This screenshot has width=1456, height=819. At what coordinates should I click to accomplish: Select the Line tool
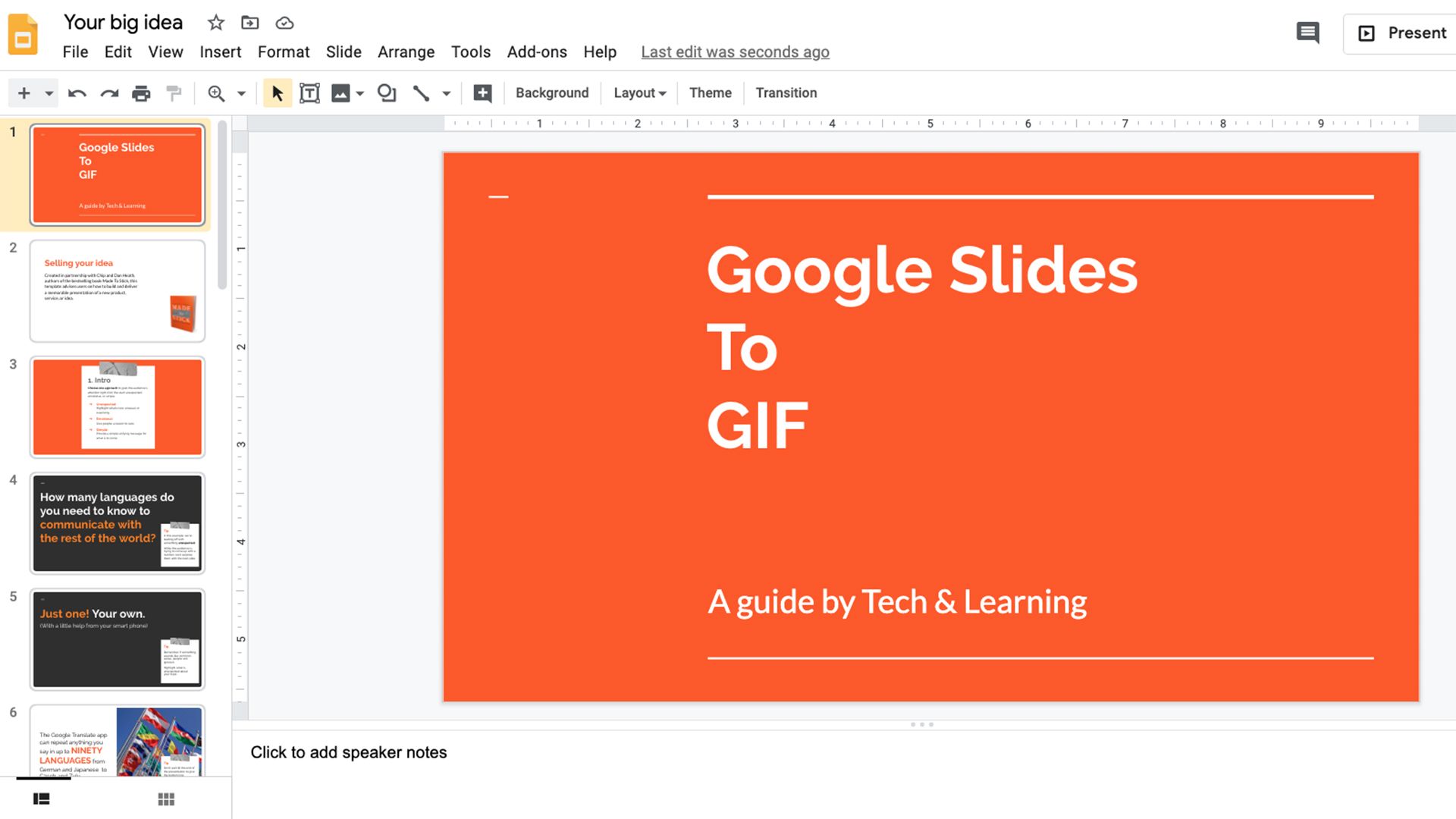coord(422,93)
